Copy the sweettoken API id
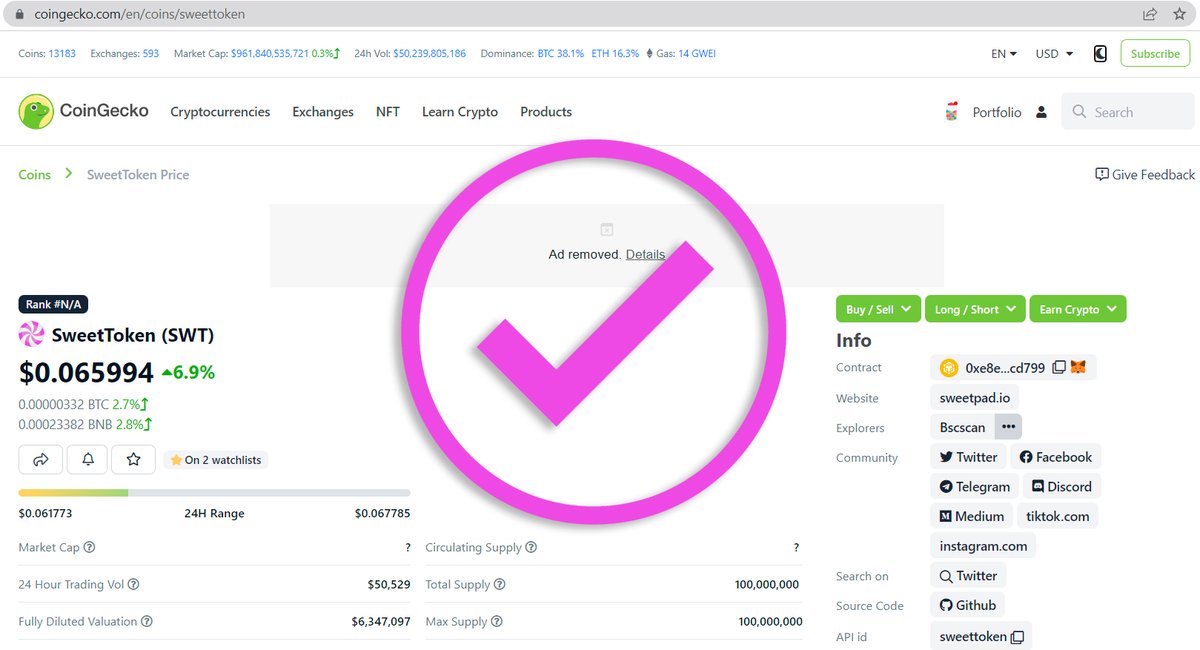The image size is (1200, 650). (x=1017, y=637)
